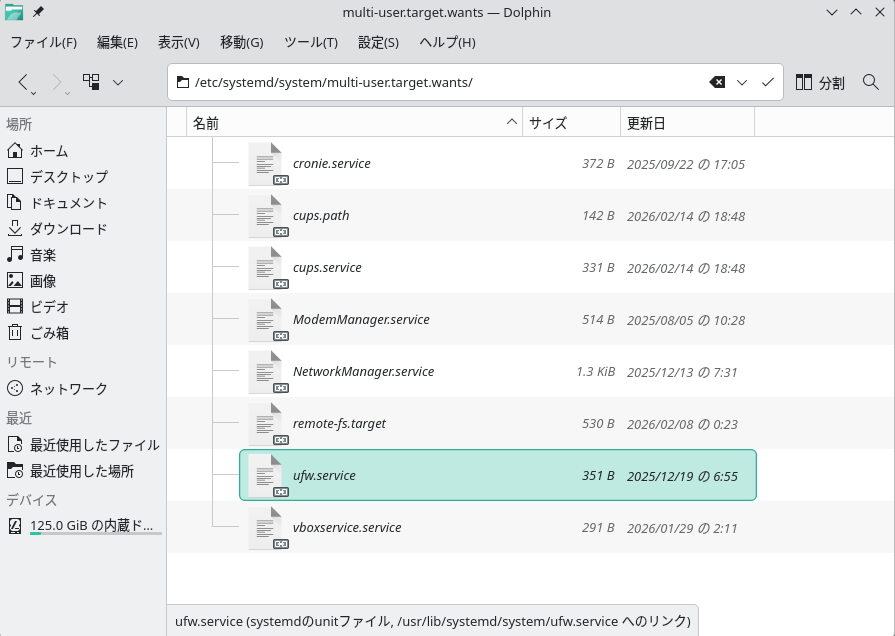Click the back navigation arrow
This screenshot has height=636, width=895.
coord(24,82)
